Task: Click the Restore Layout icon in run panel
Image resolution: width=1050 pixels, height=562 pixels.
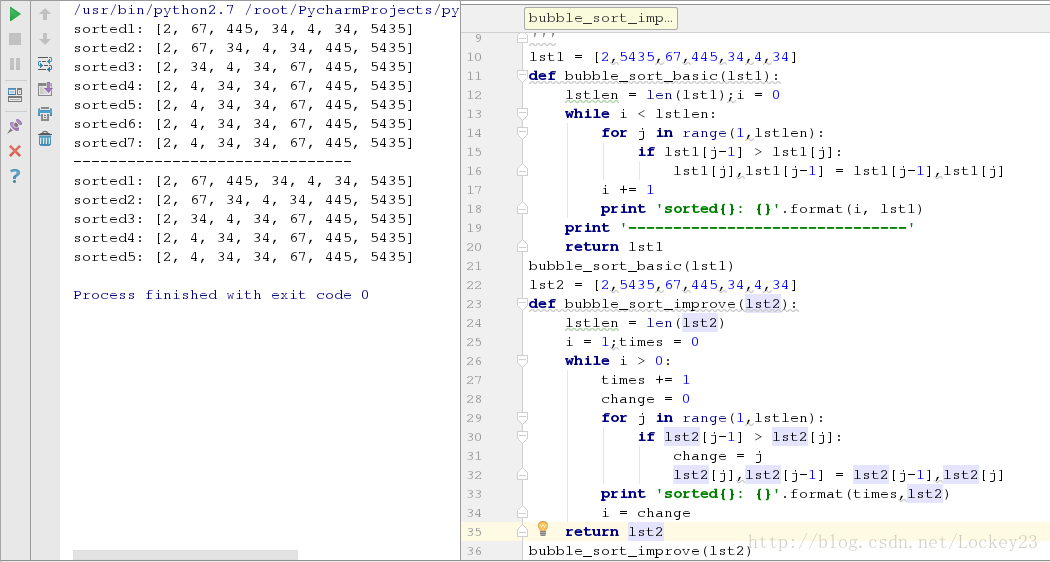Action: pos(15,95)
